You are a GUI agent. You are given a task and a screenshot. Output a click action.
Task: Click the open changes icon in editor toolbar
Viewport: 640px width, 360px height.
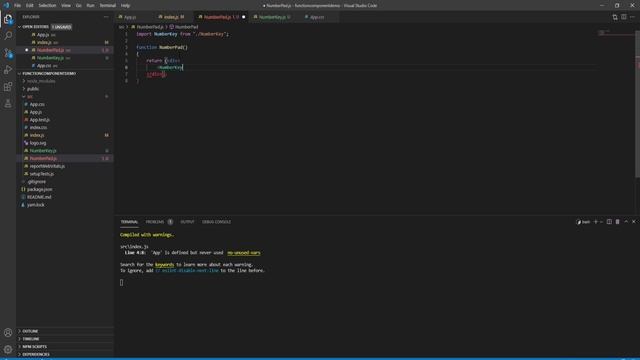(x=615, y=17)
